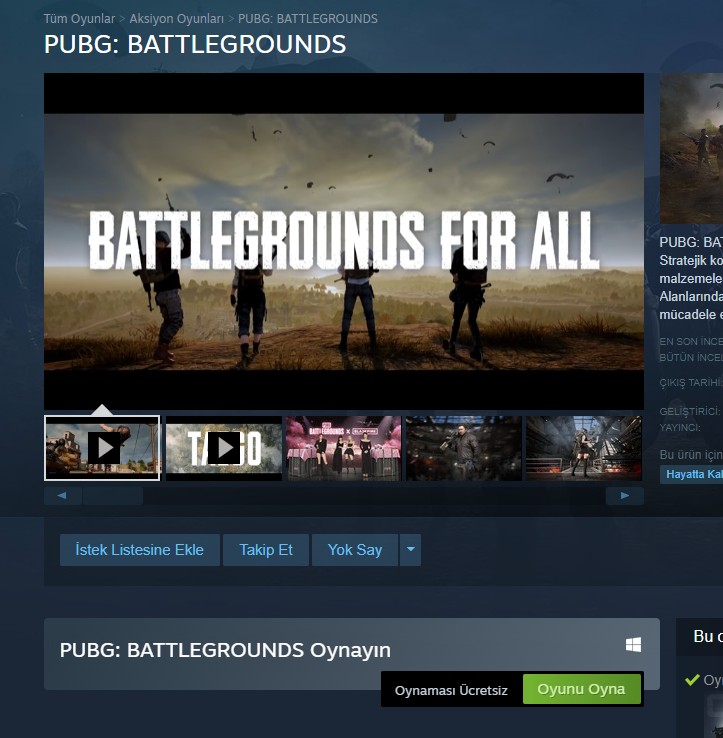The height and width of the screenshot is (738, 723).
Task: Click the green Oyunu Oyna button
Action: 581,689
